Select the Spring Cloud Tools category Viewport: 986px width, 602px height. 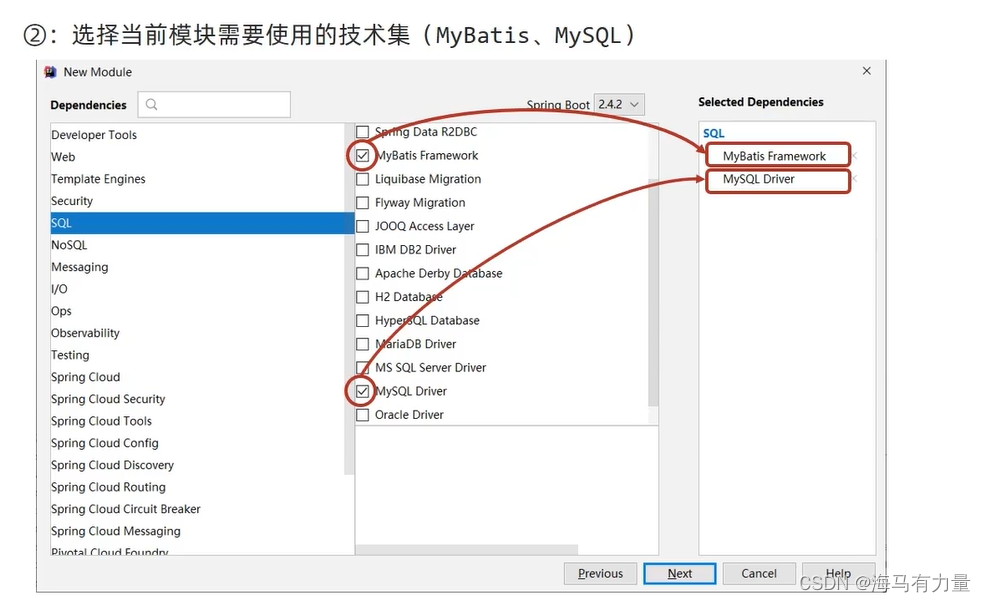197,421
